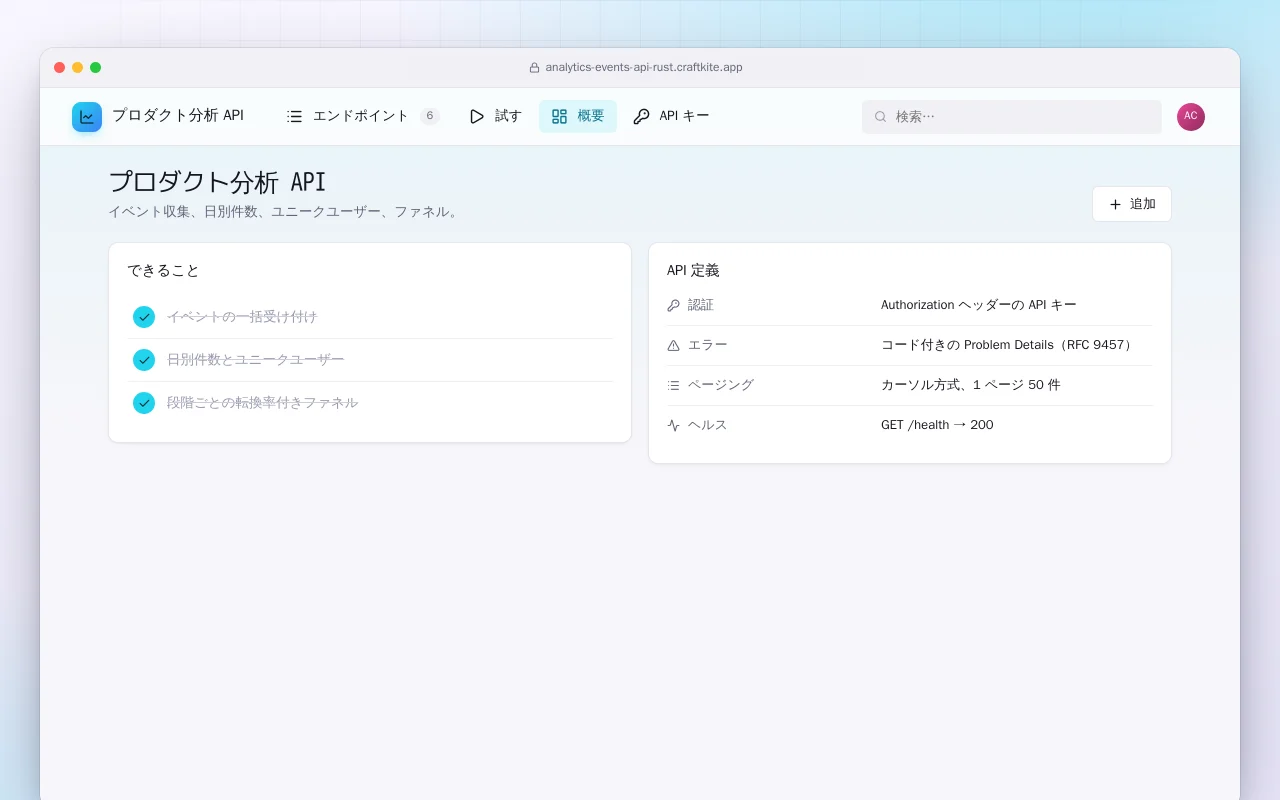Viewport: 1280px width, 800px height.
Task: Click the Problem Details（RFC 9457）value
Action: [1008, 345]
